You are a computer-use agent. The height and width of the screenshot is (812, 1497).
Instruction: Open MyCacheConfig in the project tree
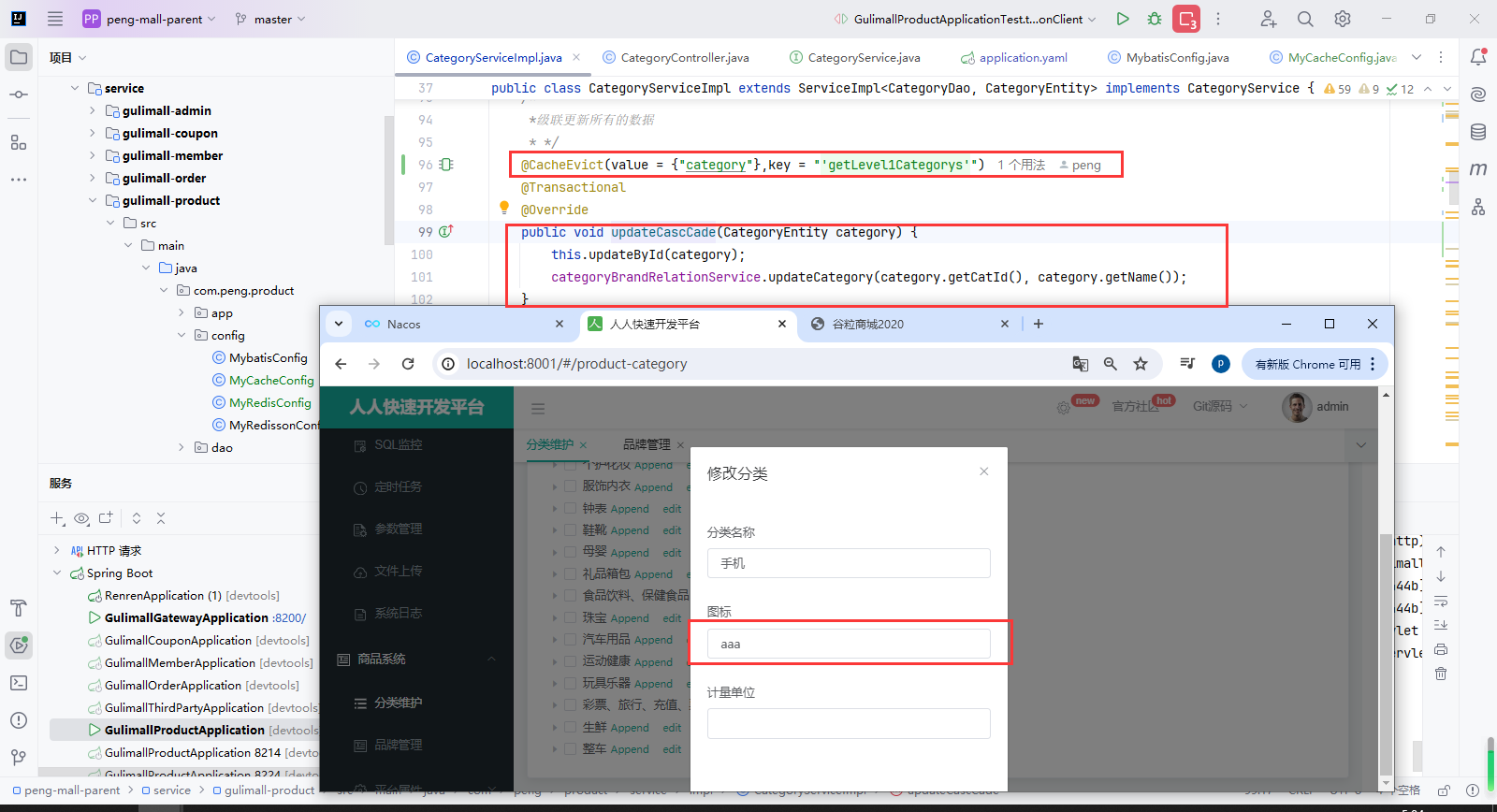271,380
